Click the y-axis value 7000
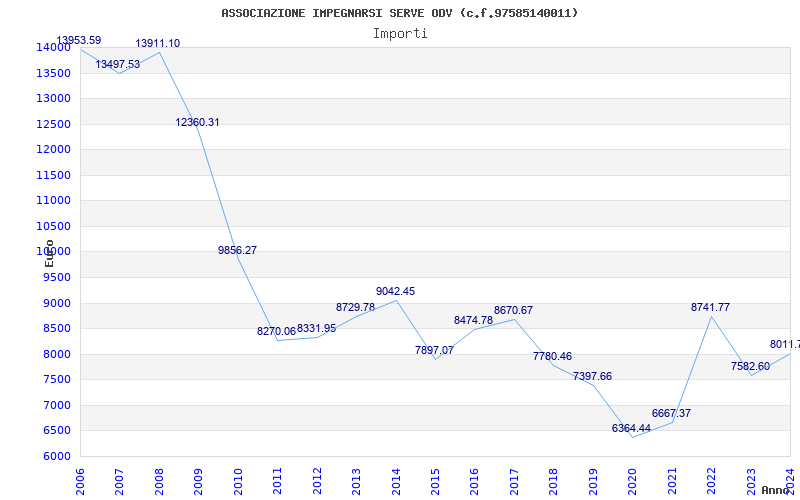Viewport: 800px width, 500px height. [57, 405]
